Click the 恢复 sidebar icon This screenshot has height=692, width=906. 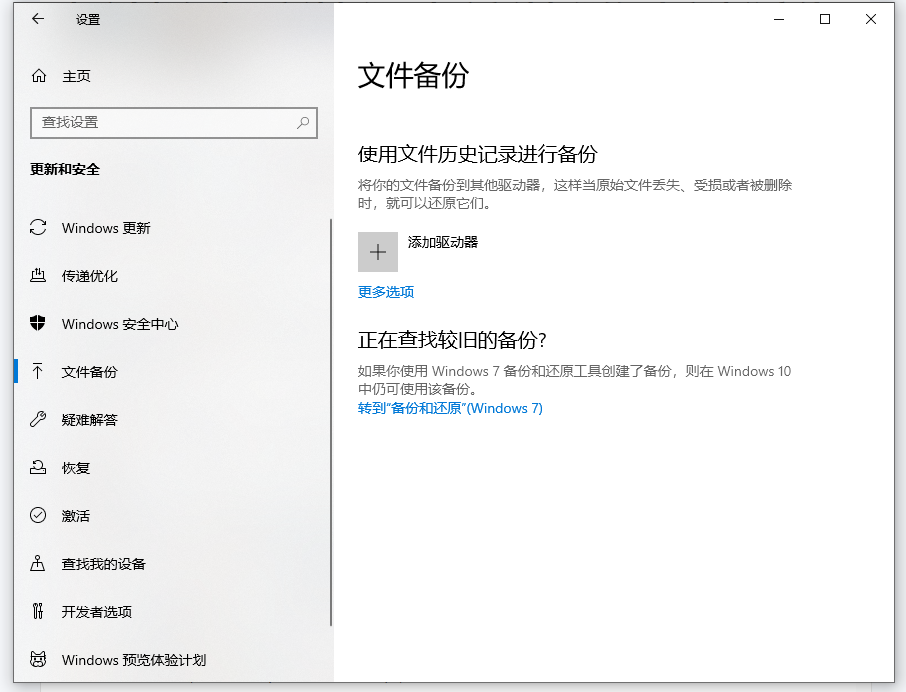tap(38, 467)
